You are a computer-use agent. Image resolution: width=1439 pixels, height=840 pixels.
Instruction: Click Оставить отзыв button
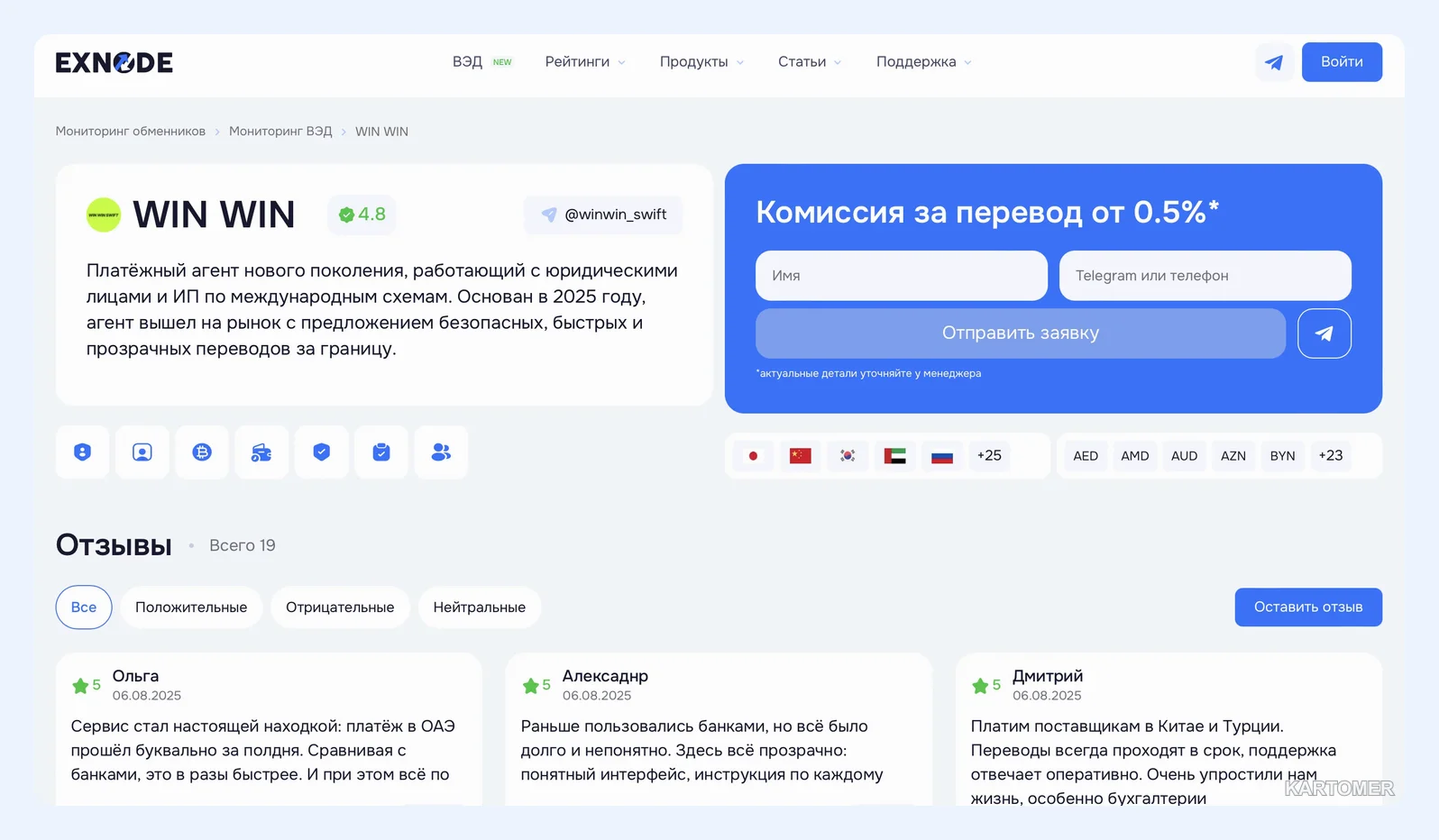tap(1308, 607)
